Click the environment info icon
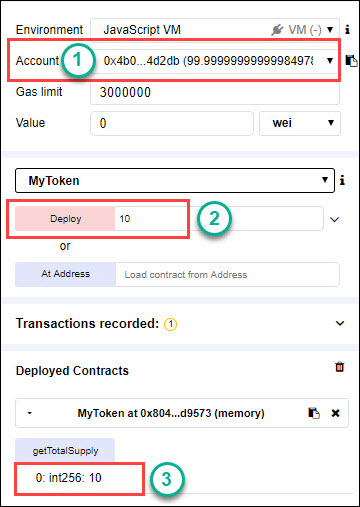Screen dimensions: 360x507 (x=347, y=30)
